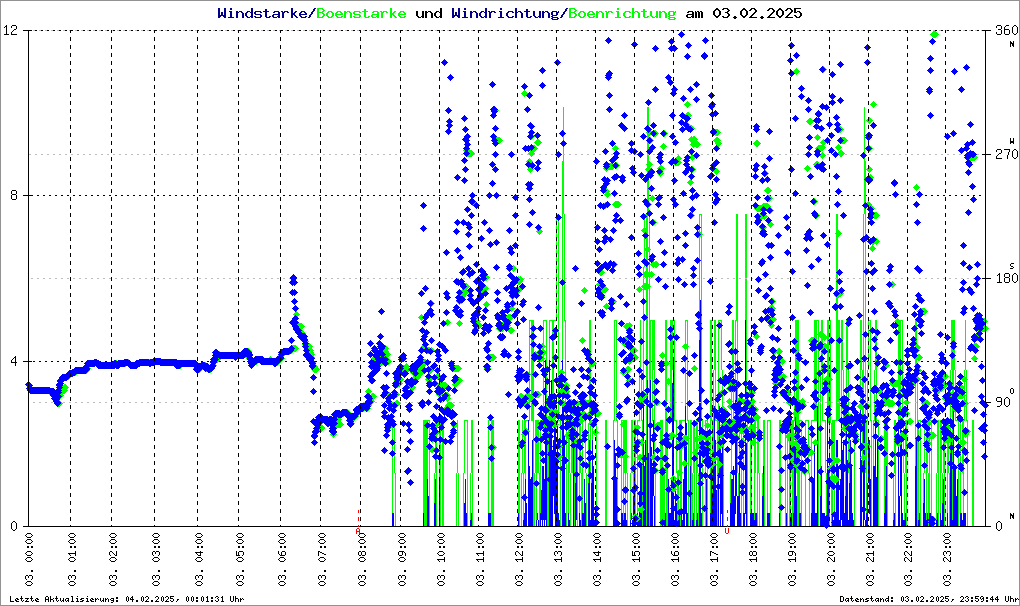Click time label '03. 16:00'

click(x=675, y=560)
